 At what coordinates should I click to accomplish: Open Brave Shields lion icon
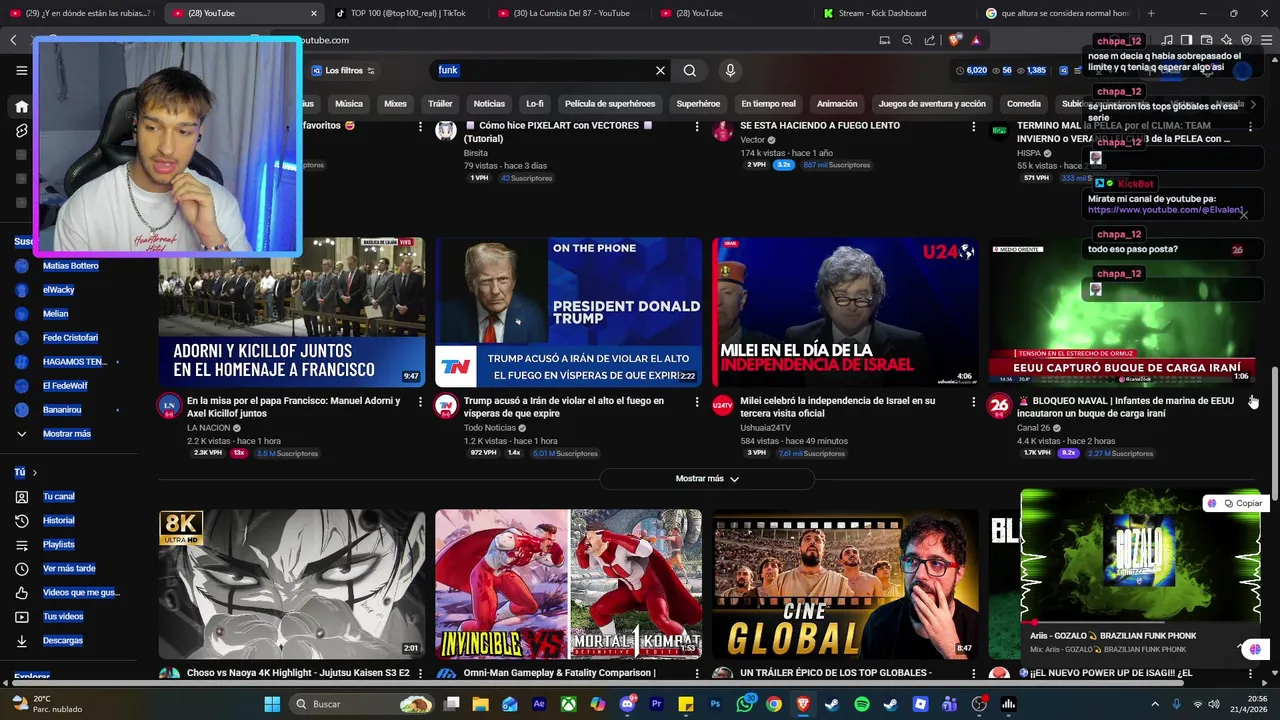pyautogui.click(x=956, y=40)
